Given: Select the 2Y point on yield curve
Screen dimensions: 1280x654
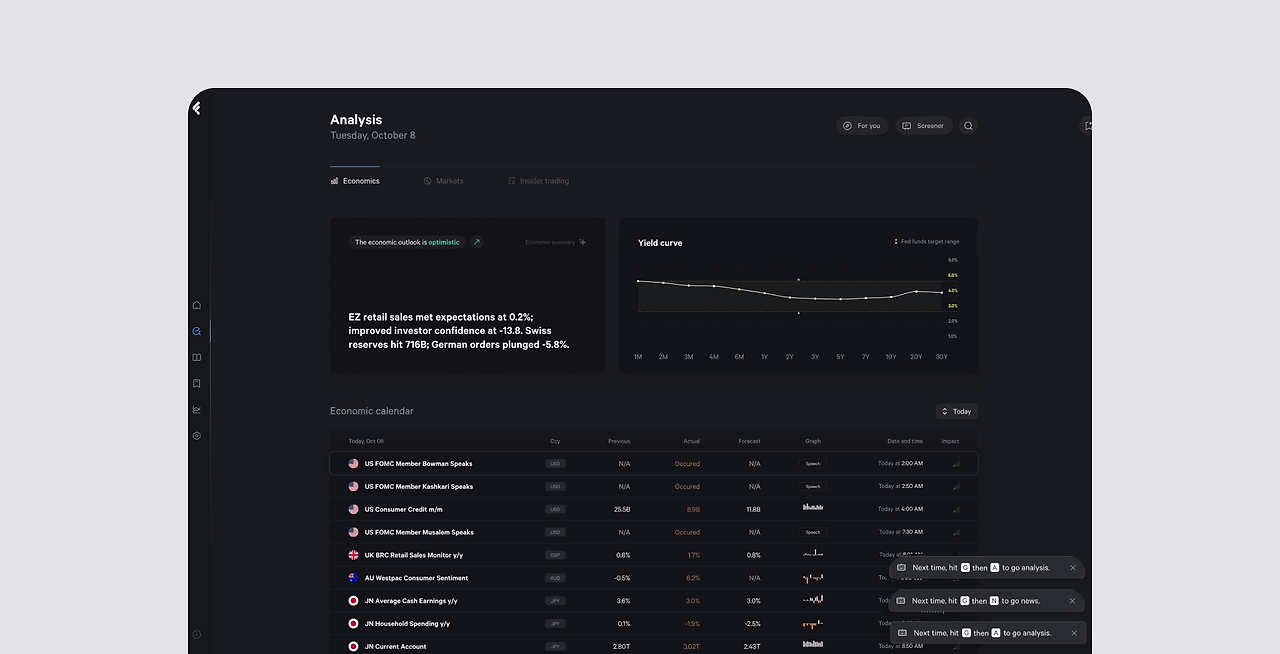Looking at the screenshot, I should pyautogui.click(x=790, y=297).
